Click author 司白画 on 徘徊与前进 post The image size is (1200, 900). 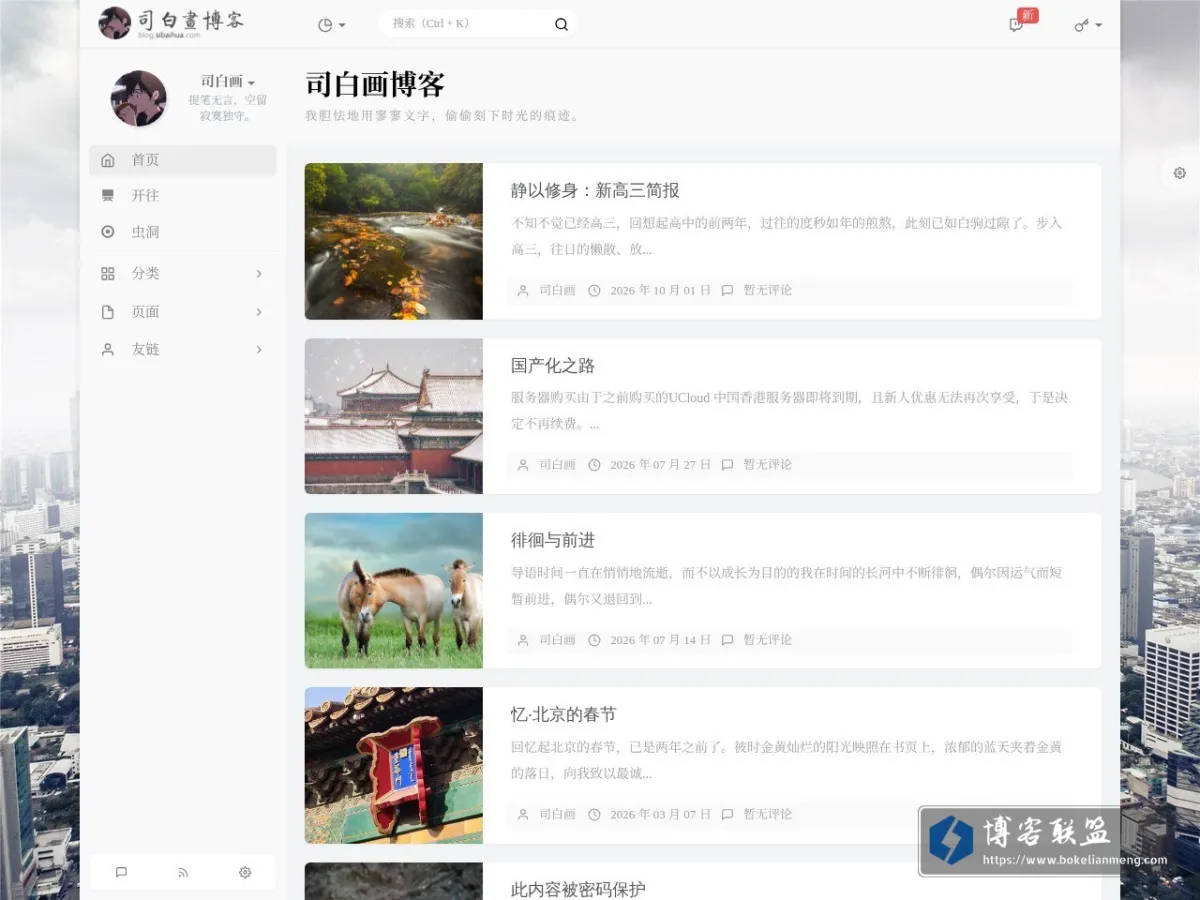click(557, 640)
